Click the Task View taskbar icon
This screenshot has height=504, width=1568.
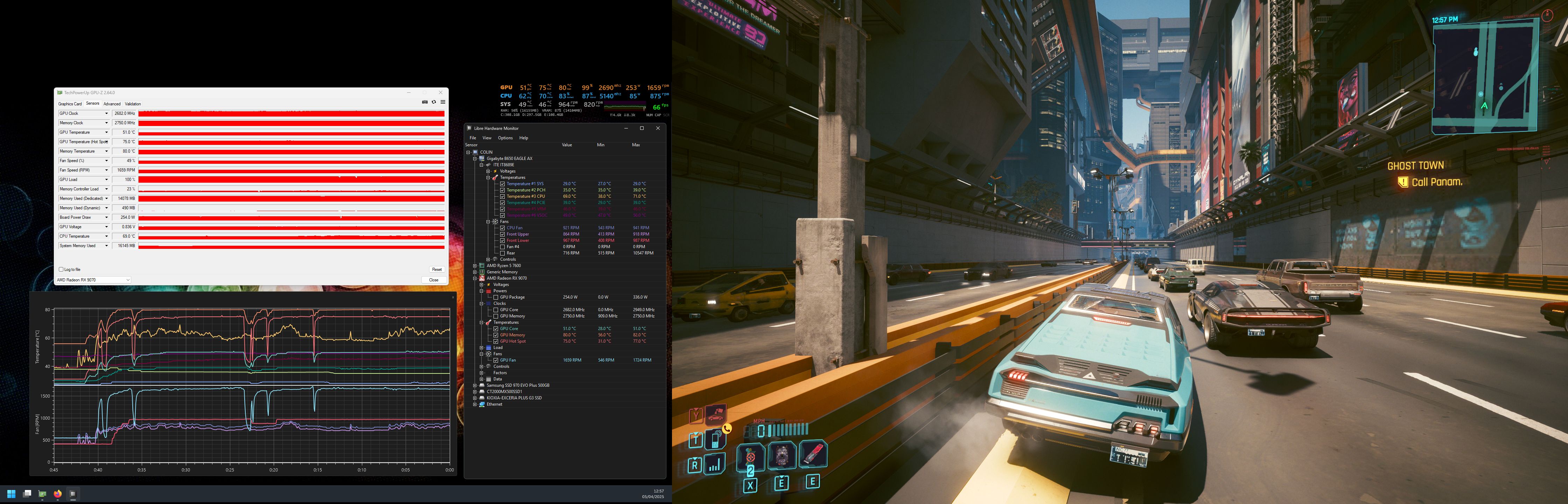pos(27,493)
